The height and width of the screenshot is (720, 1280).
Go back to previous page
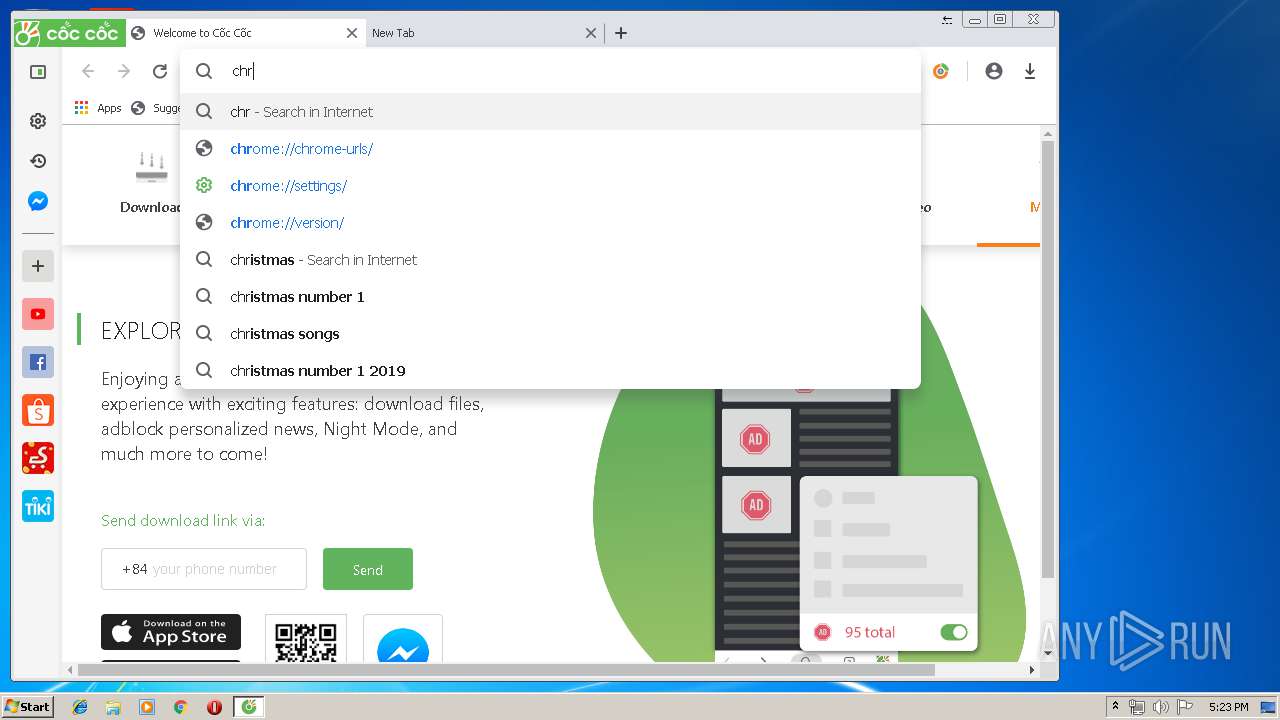coord(88,71)
